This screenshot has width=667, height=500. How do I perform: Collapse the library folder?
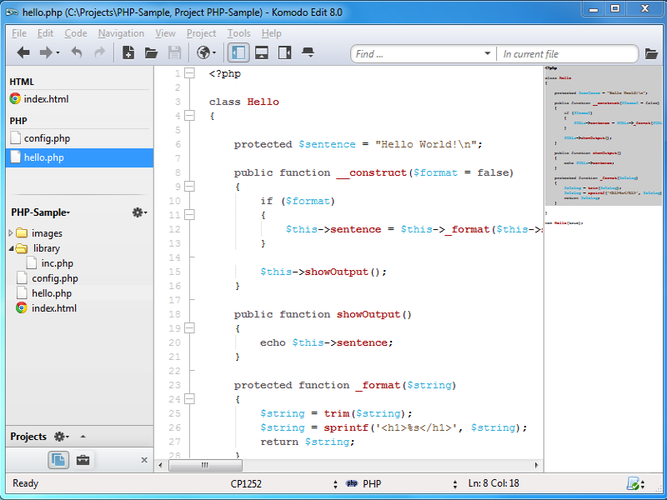pos(11,249)
